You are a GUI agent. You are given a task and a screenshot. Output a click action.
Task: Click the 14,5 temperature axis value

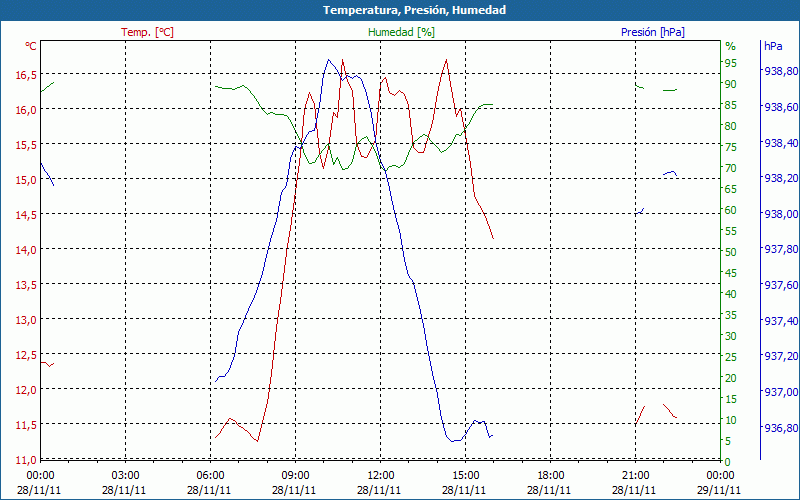(27, 215)
